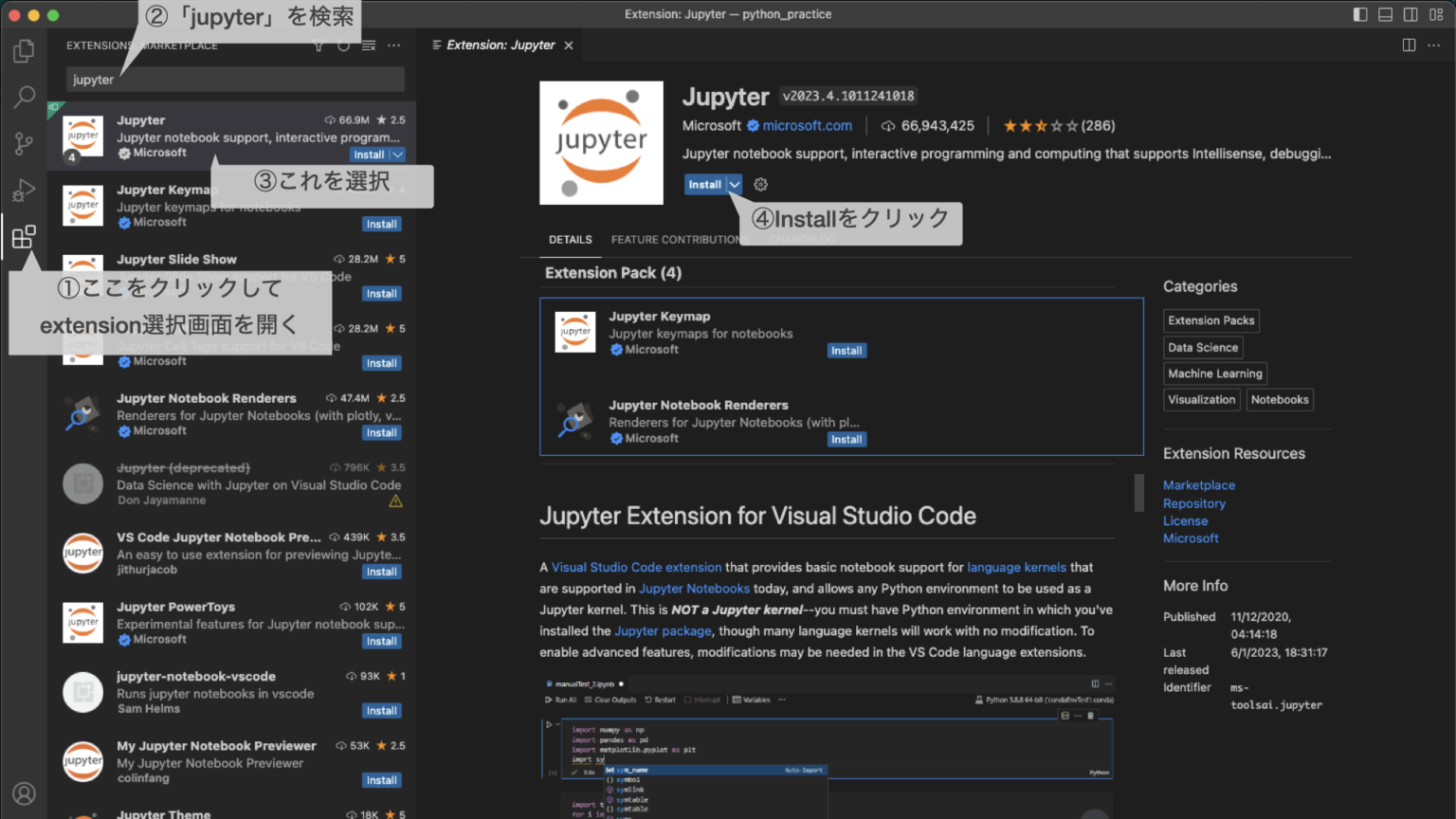Open the Extensions icon in activity bar
Image resolution: width=1456 pixels, height=819 pixels.
[x=24, y=237]
